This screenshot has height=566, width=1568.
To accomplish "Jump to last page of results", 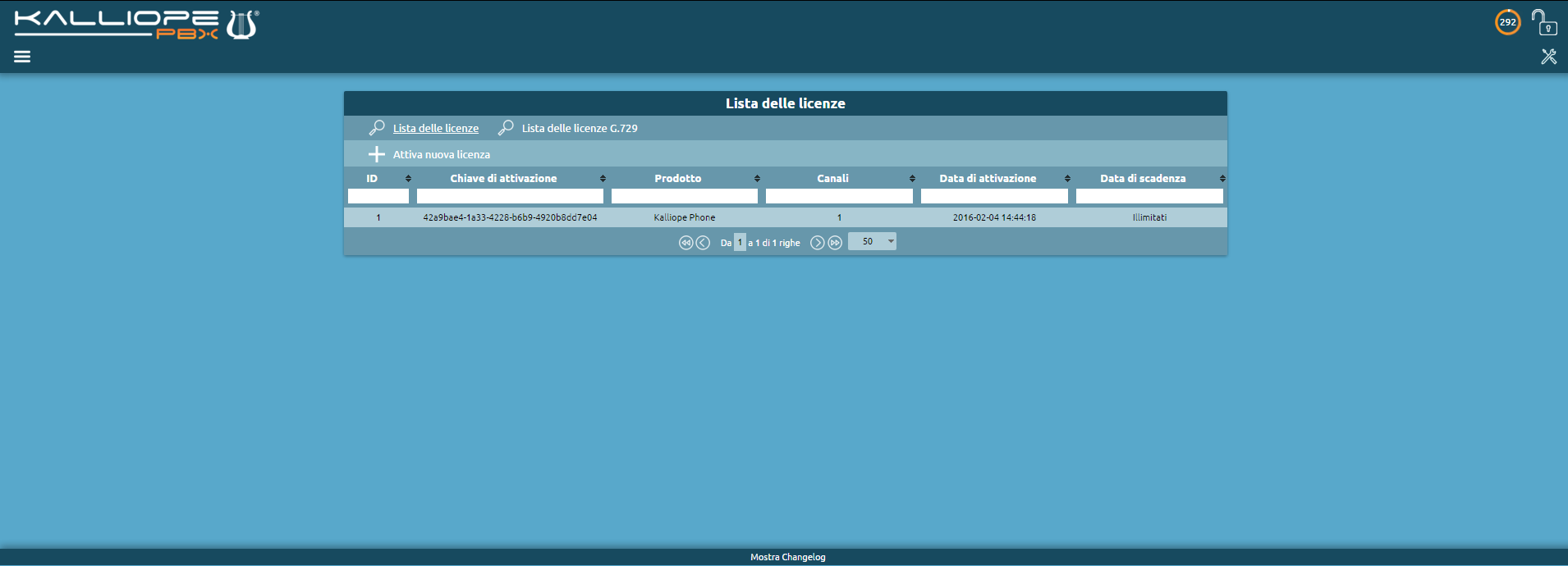I will click(835, 243).
